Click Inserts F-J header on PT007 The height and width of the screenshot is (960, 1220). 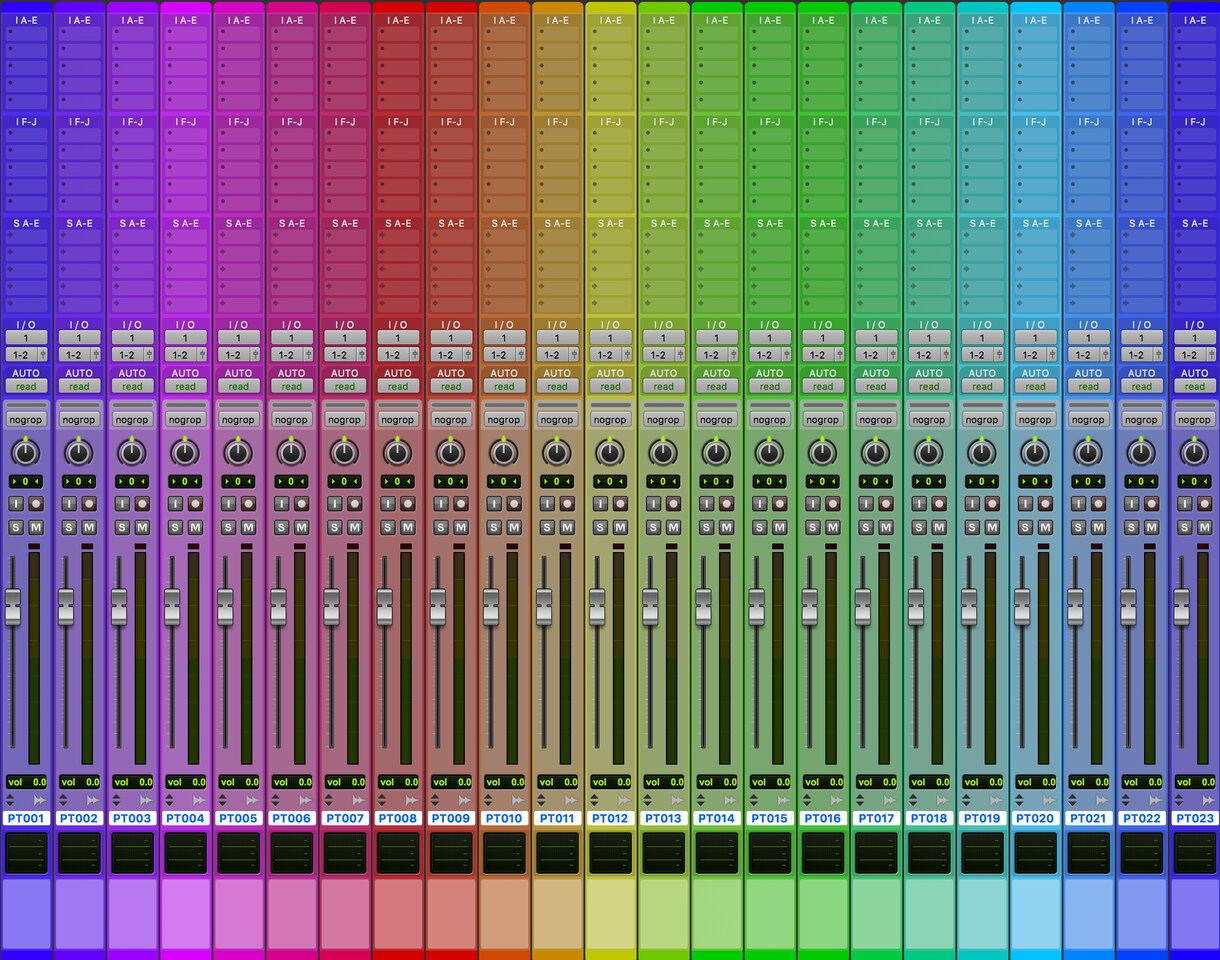point(345,122)
